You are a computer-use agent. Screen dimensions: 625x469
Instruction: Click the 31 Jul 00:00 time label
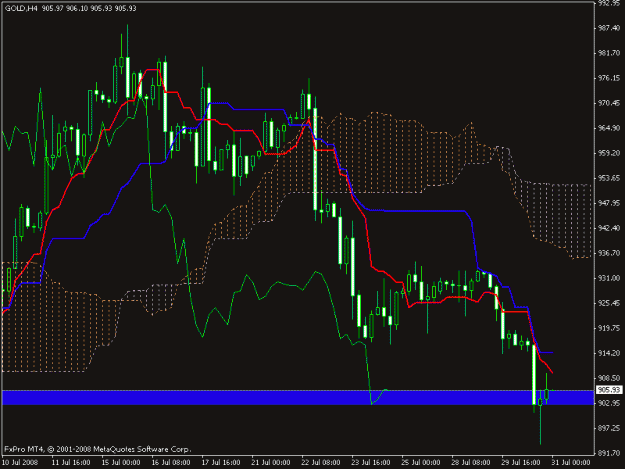tap(571, 462)
